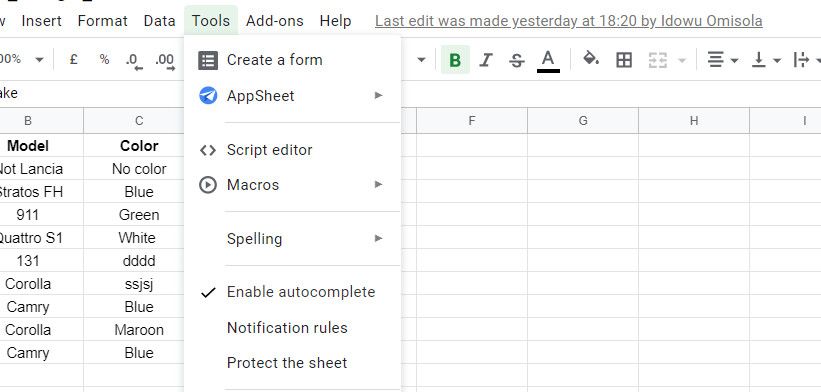The image size is (821, 392).
Task: Open zoom level dropdown
Action: pyautogui.click(x=22, y=59)
